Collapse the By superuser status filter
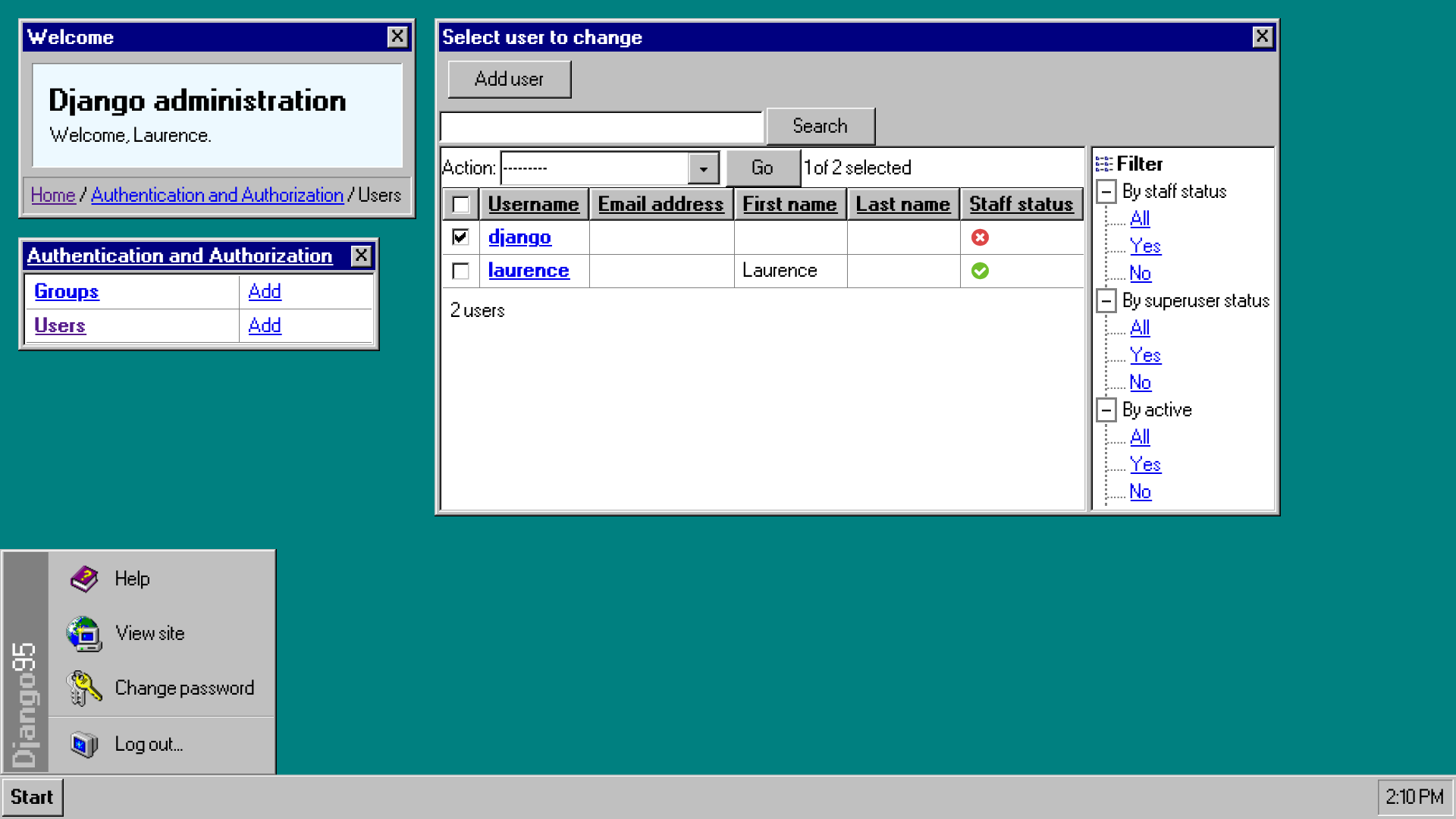 click(1106, 301)
